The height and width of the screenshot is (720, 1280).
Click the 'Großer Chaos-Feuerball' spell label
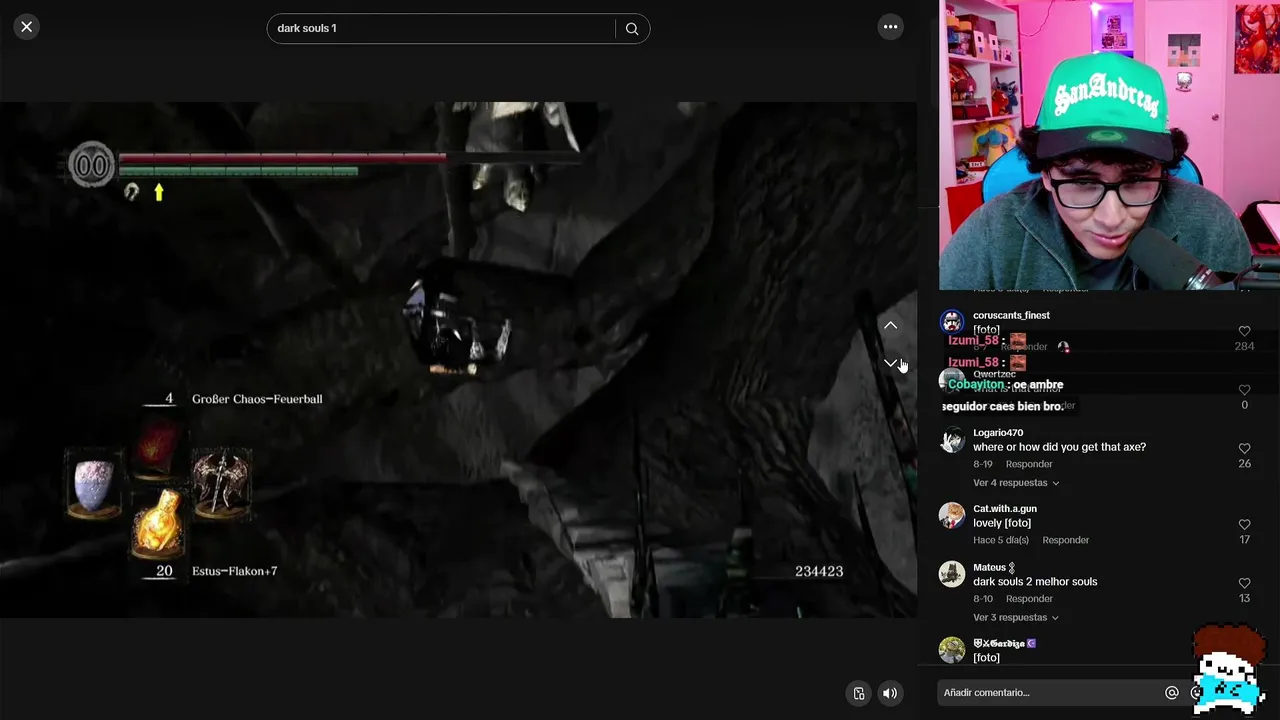coord(257,399)
